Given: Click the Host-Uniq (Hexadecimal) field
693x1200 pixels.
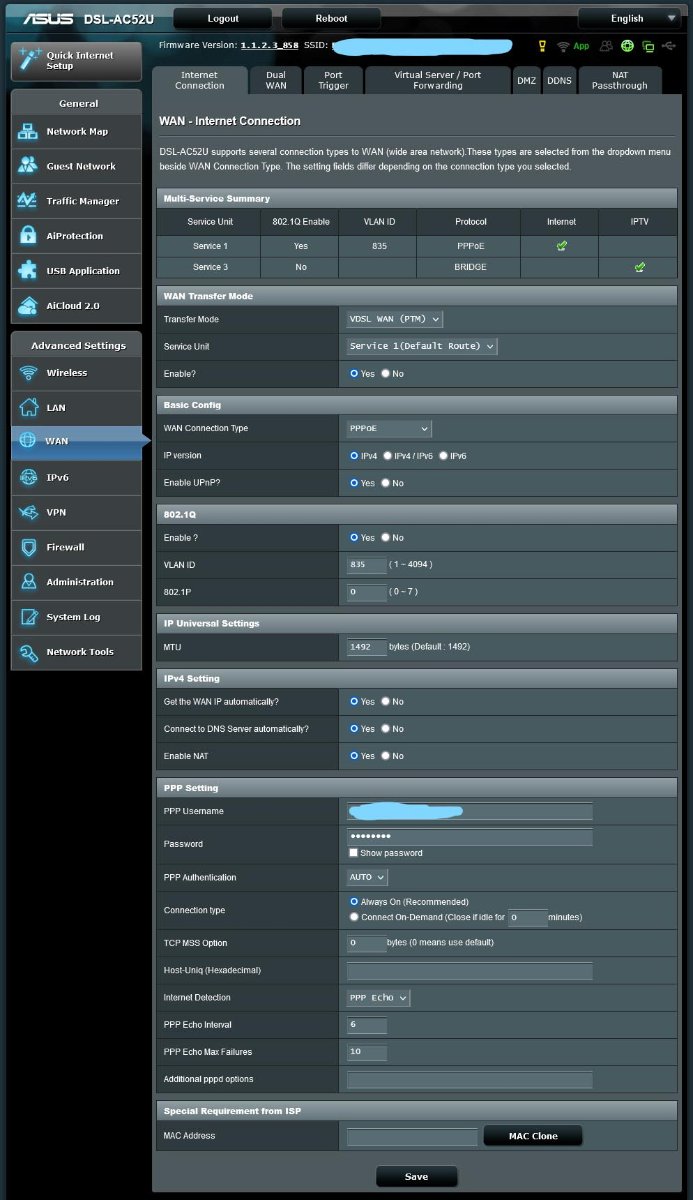Looking at the screenshot, I should tap(470, 971).
